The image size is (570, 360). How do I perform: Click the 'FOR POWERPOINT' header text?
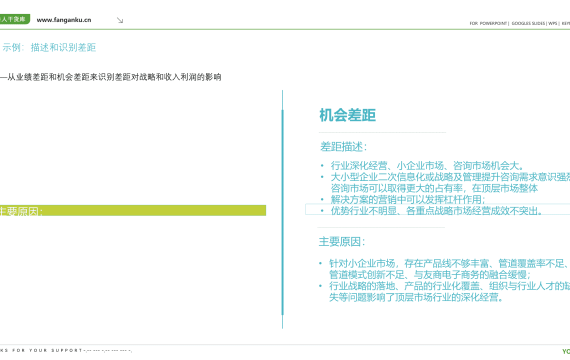click(x=488, y=23)
